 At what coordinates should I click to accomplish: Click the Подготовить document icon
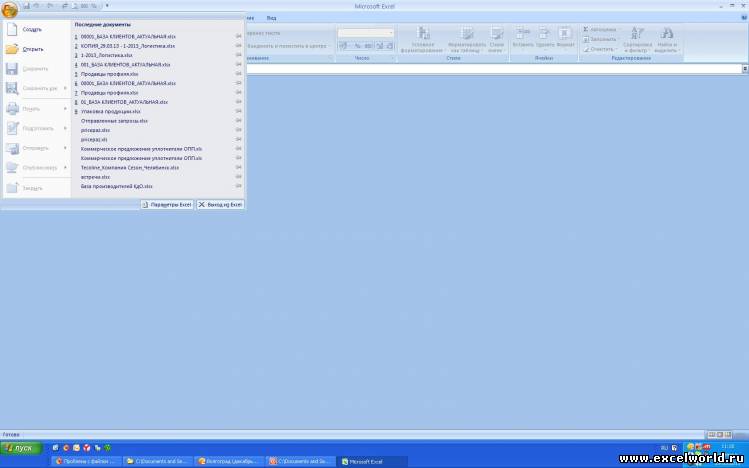12,128
